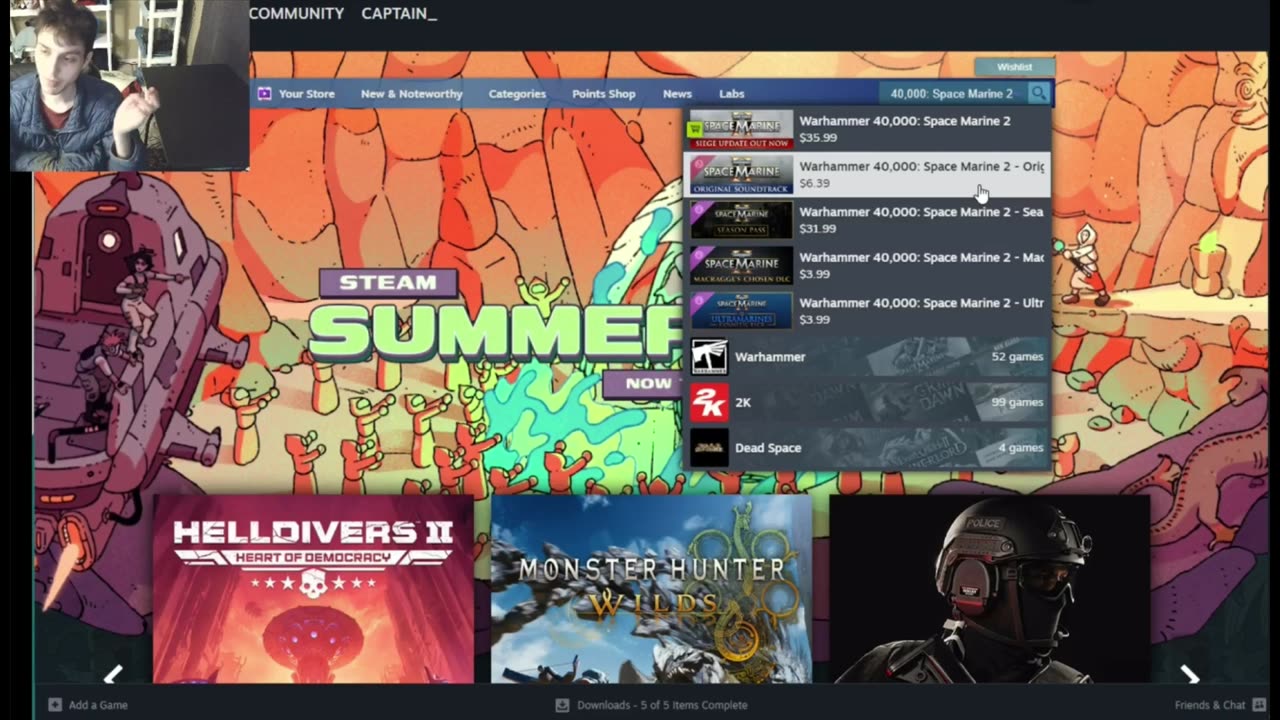Select the Space Marine 2 Season Pass result
Viewport: 1280px width, 720px height.
coord(867,220)
